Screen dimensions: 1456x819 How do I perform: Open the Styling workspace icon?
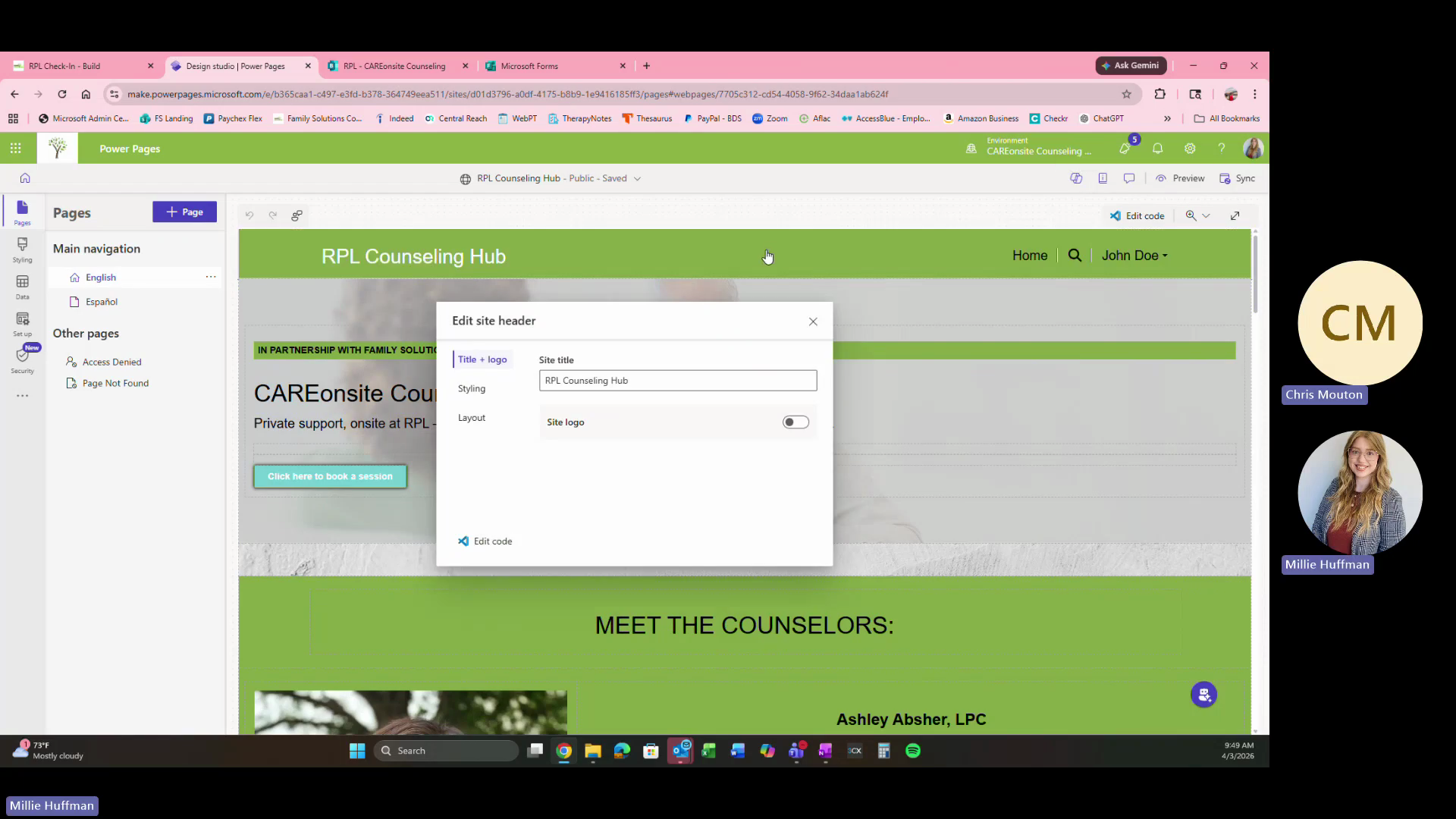click(x=22, y=249)
